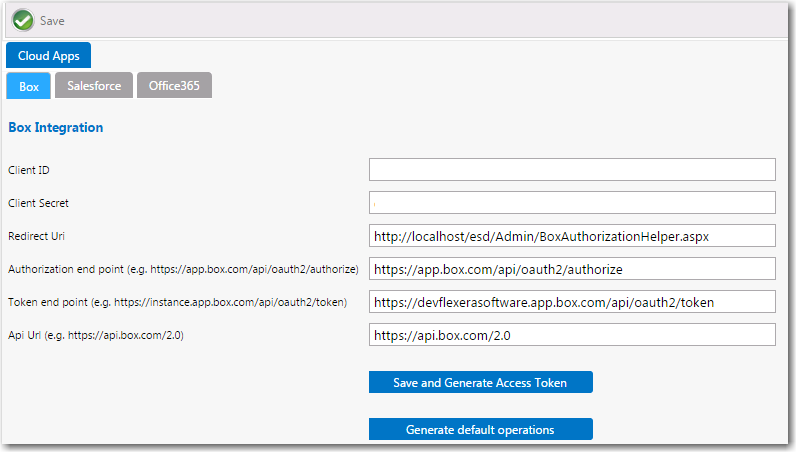Click the Box Integration heading

tap(55, 128)
